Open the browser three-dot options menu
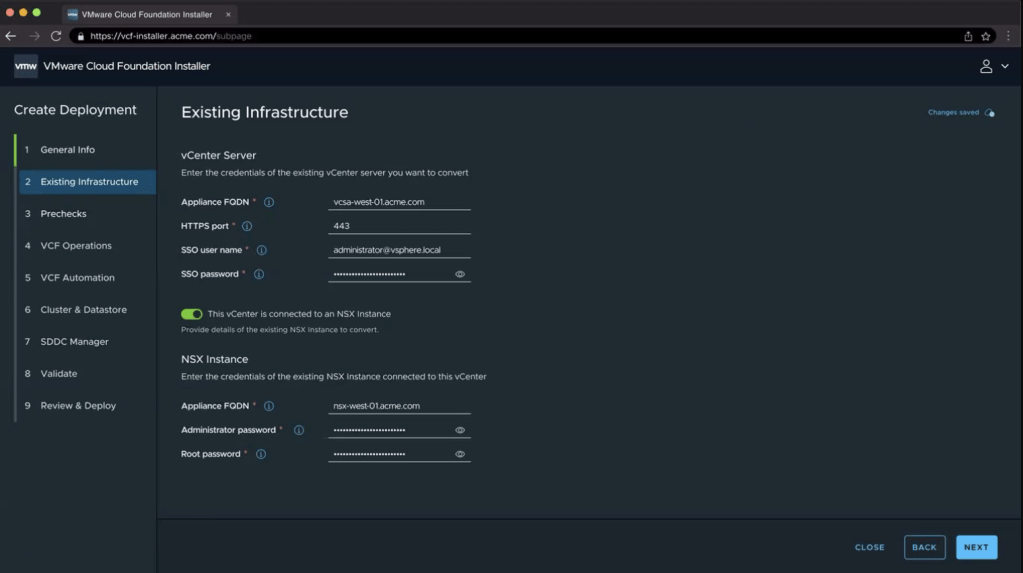1023x573 pixels. [1008, 36]
